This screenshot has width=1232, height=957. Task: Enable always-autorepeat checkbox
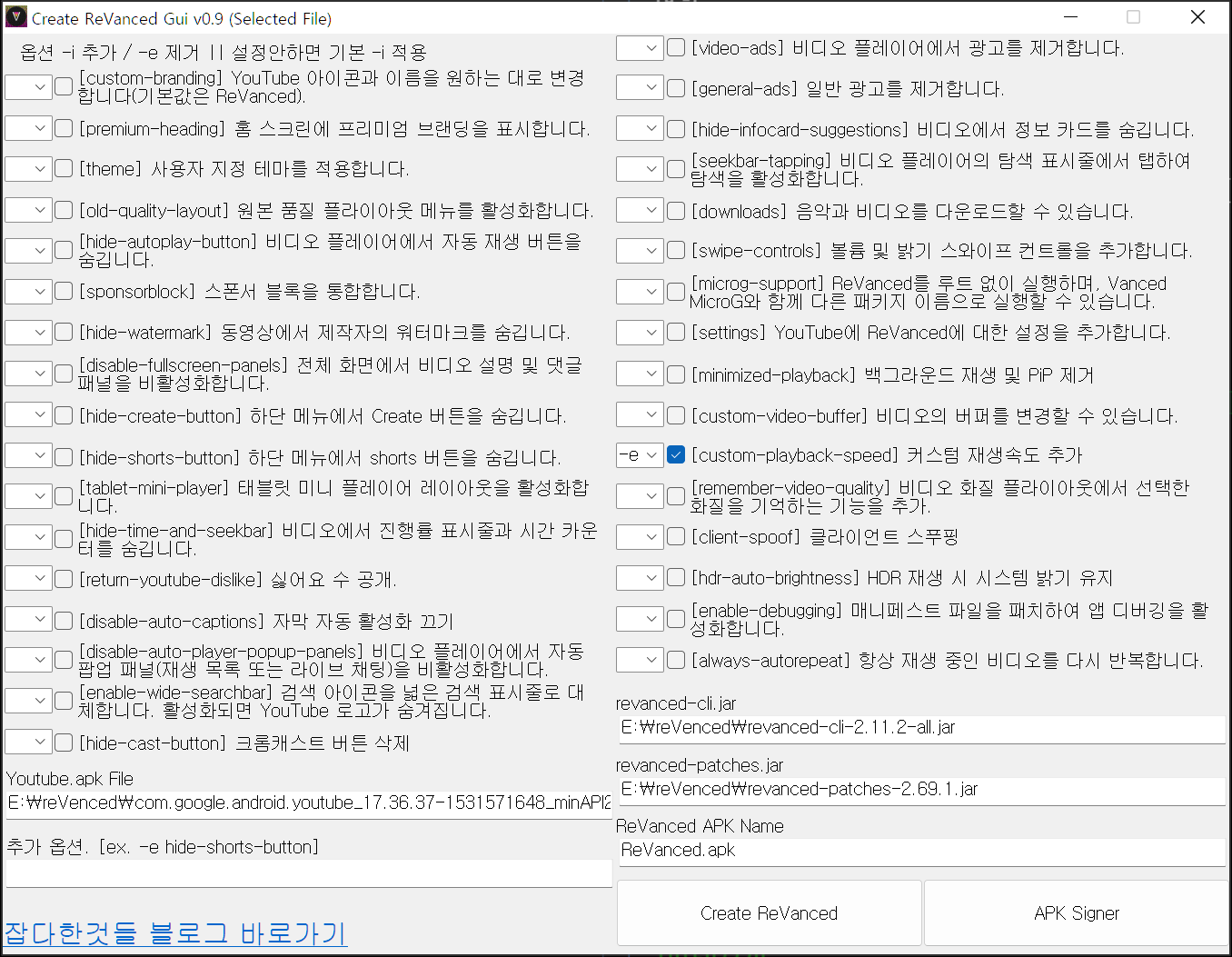676,660
